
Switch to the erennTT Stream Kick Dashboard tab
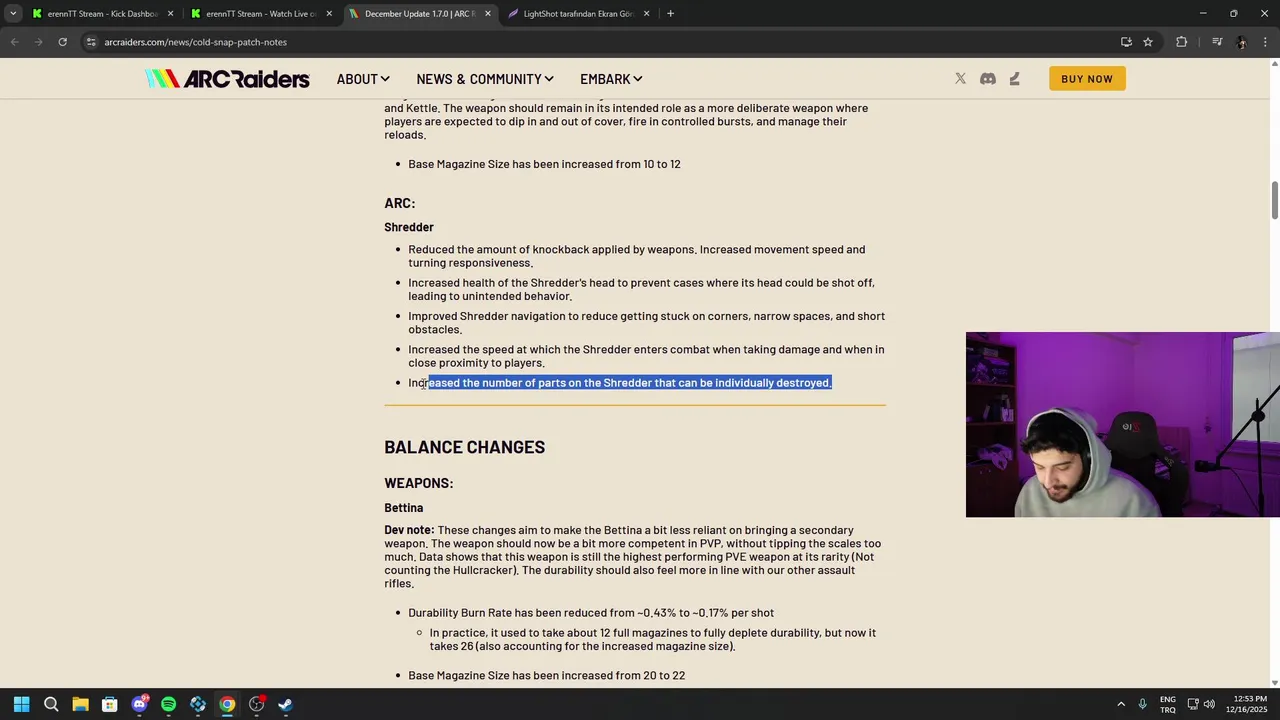(x=103, y=14)
